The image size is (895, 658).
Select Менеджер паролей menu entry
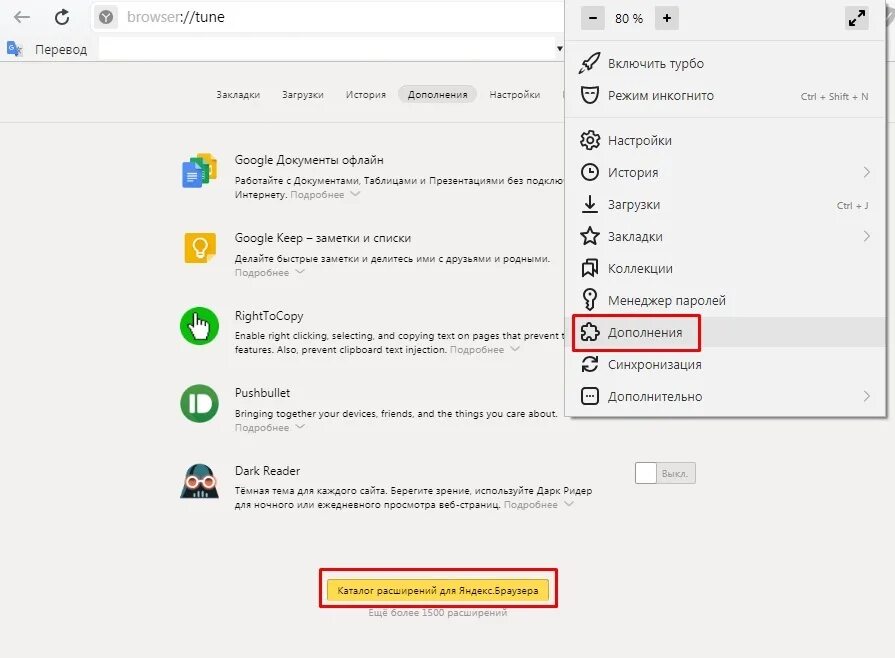click(x=725, y=300)
